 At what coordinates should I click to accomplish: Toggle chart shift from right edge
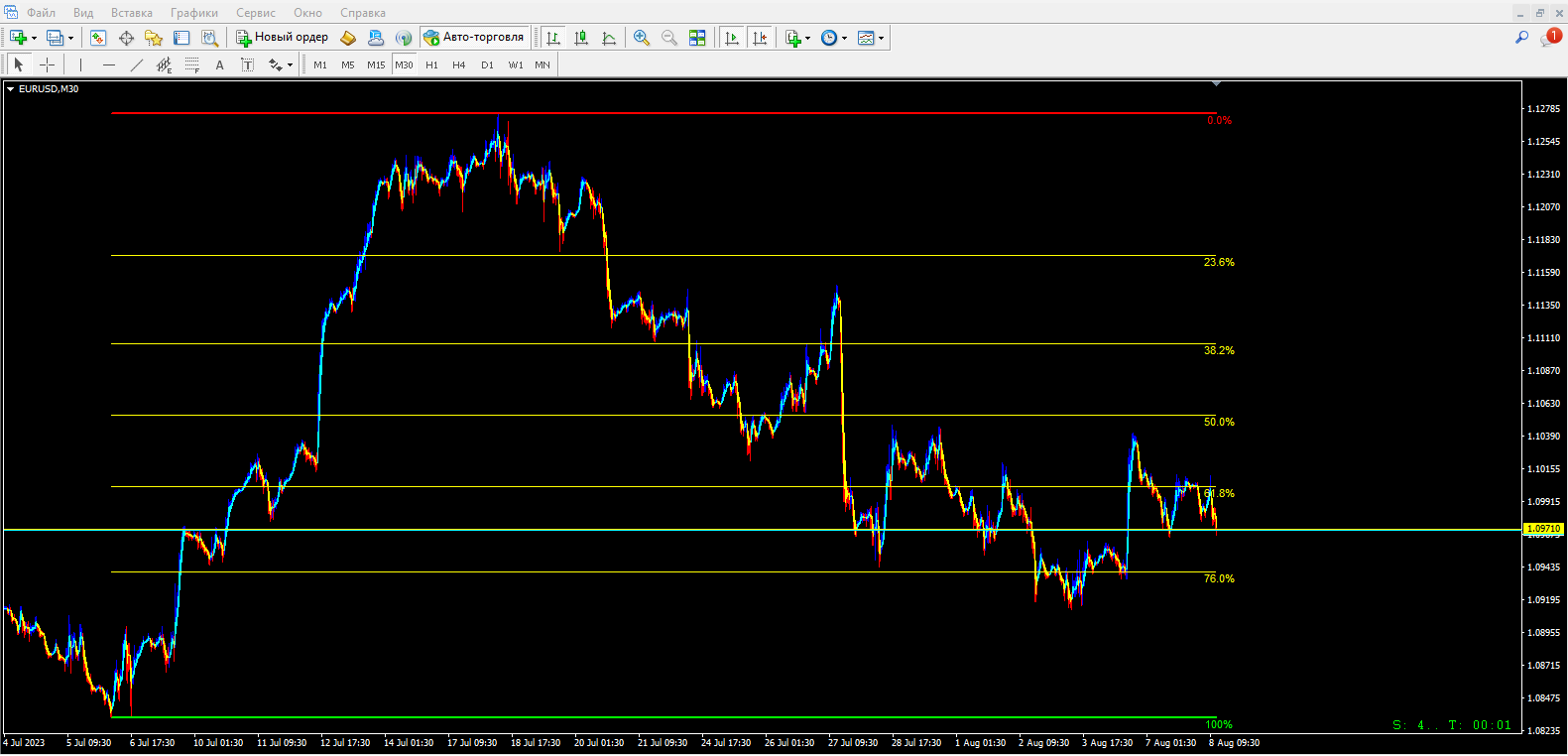760,38
